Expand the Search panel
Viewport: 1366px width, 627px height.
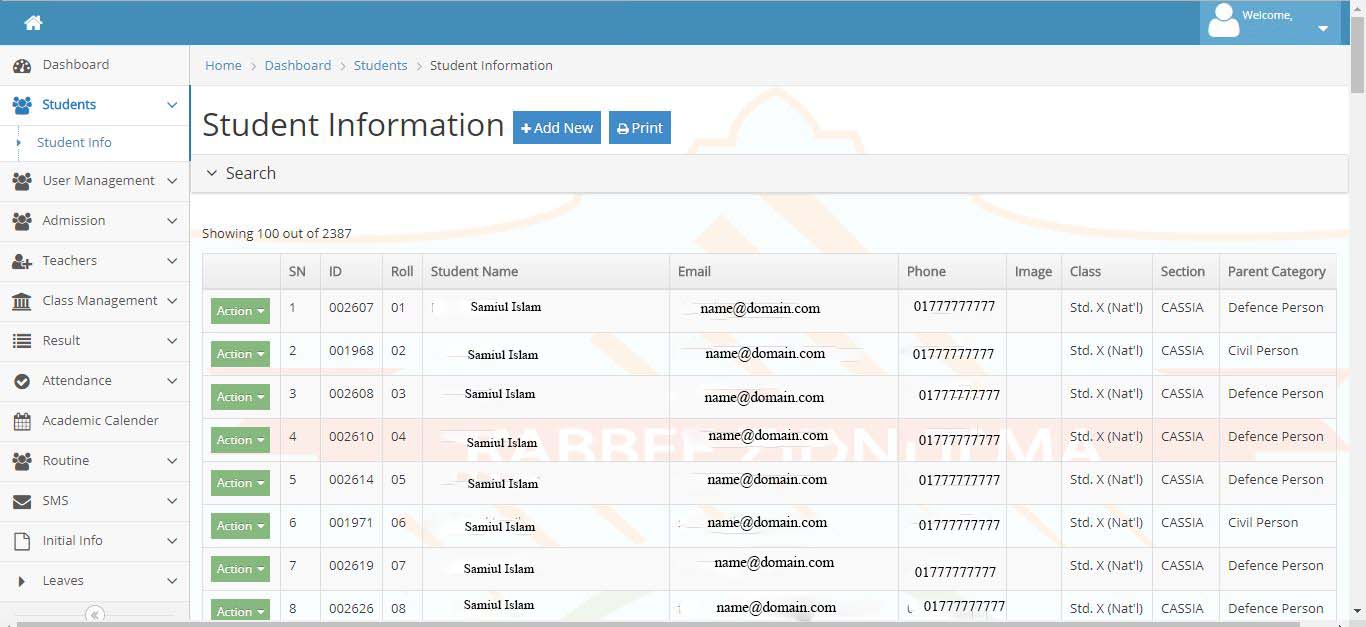coord(240,173)
